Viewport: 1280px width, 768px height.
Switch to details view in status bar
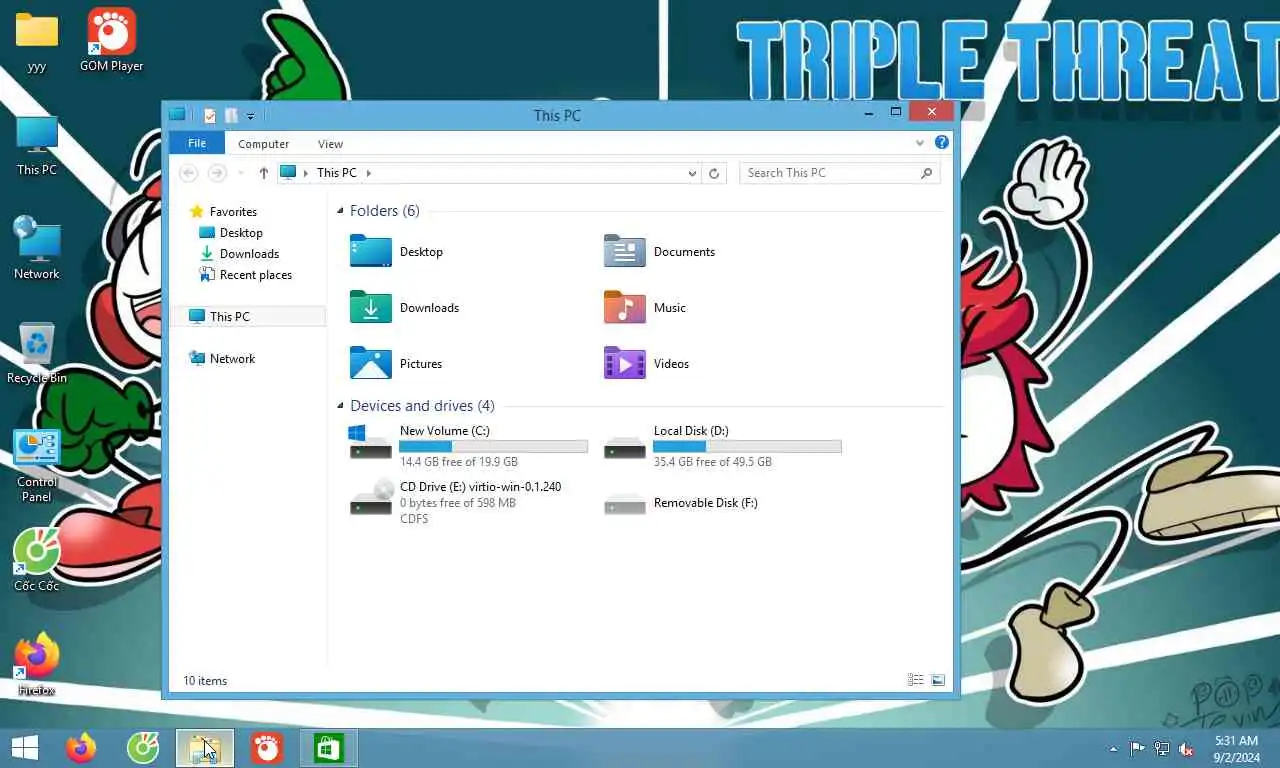[x=915, y=680]
